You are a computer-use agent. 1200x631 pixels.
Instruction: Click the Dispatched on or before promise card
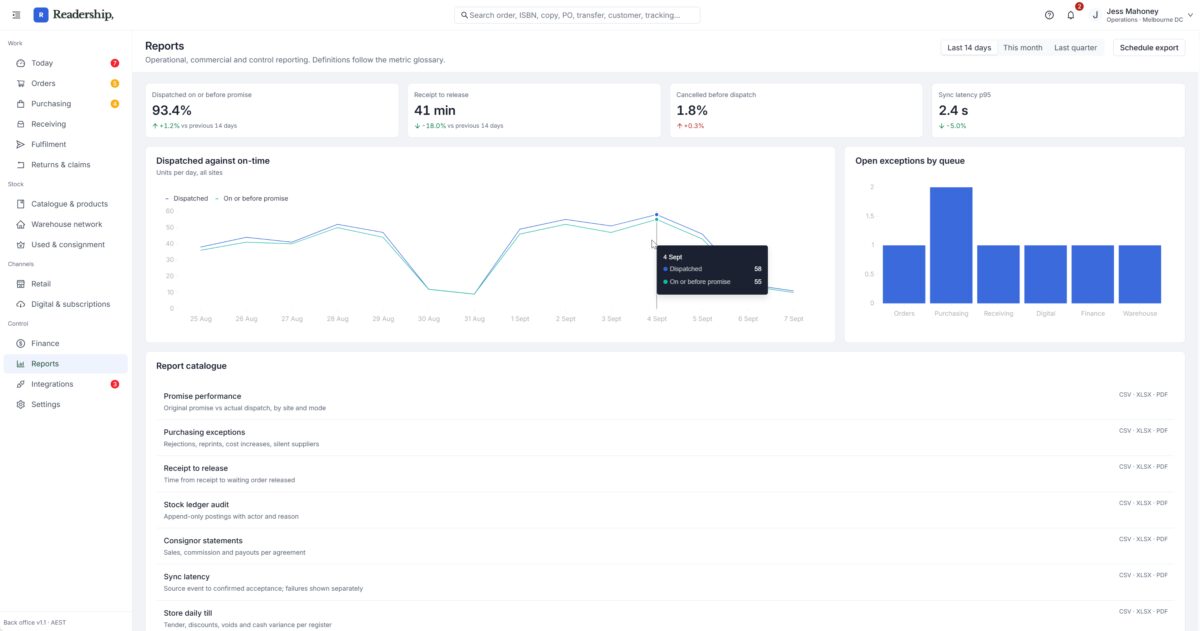[x=274, y=110]
